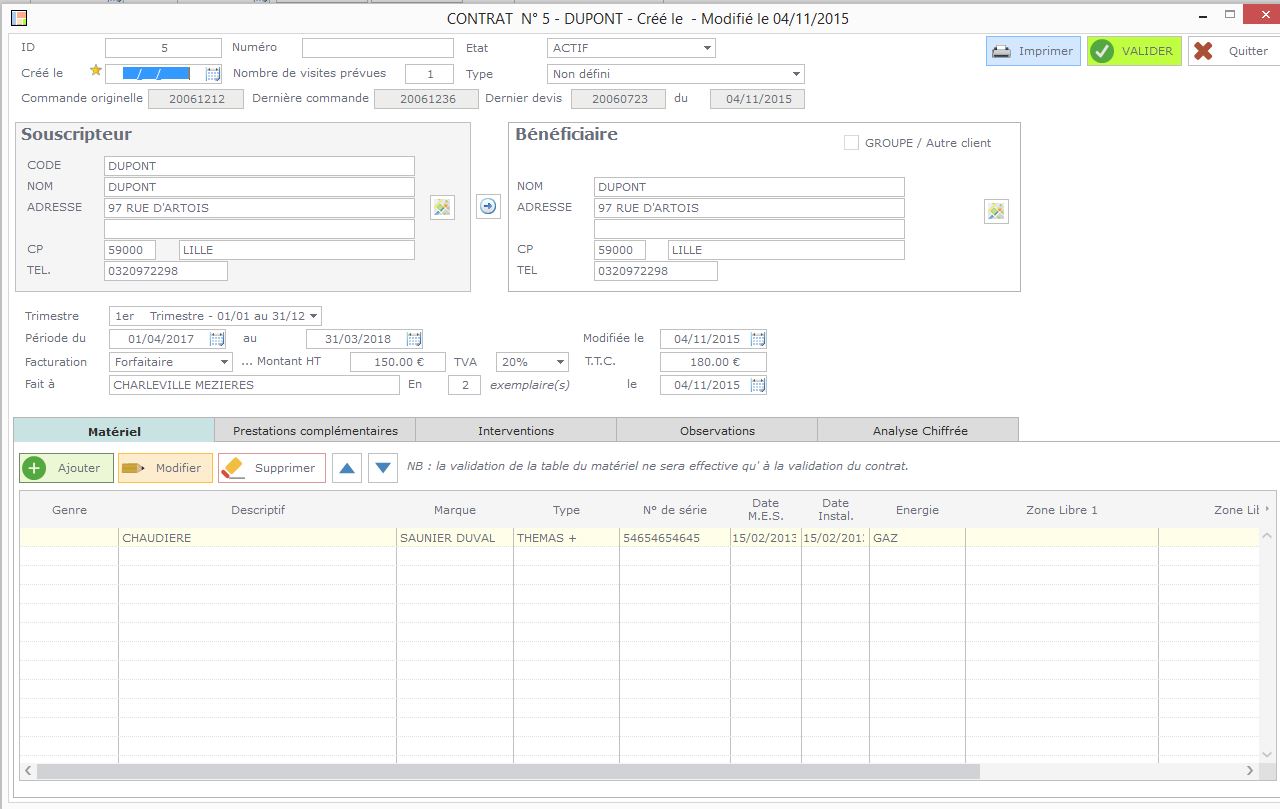Open the Facturation dropdown showing Forfaitaire
Screen dimensions: 1280x809
(x=171, y=362)
